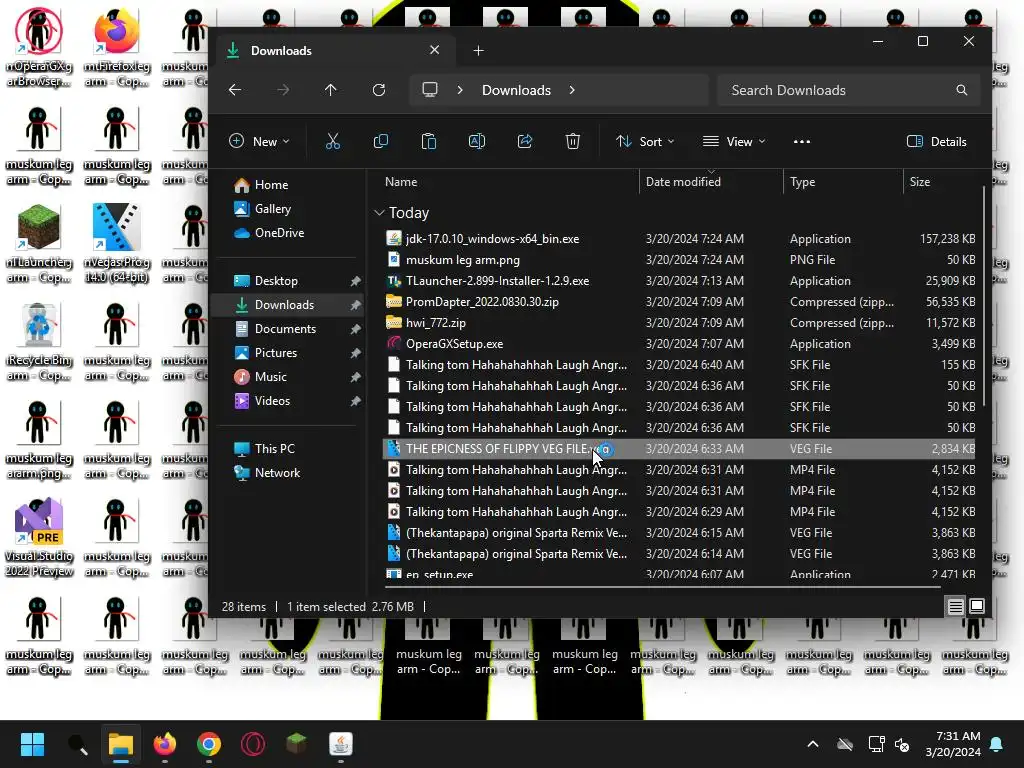Open the clock and date in taskbar
1024x768 pixels.
tap(953, 744)
